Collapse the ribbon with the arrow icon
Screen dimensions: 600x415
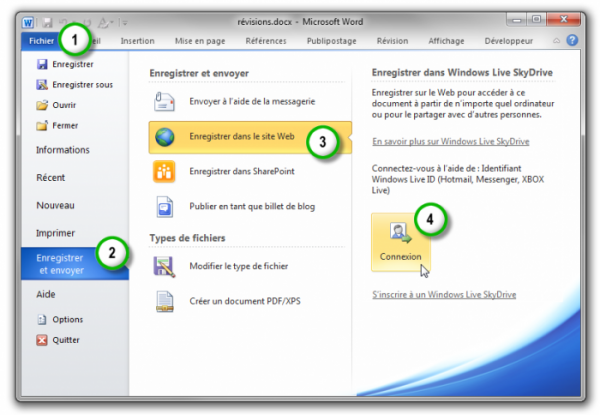coord(556,41)
